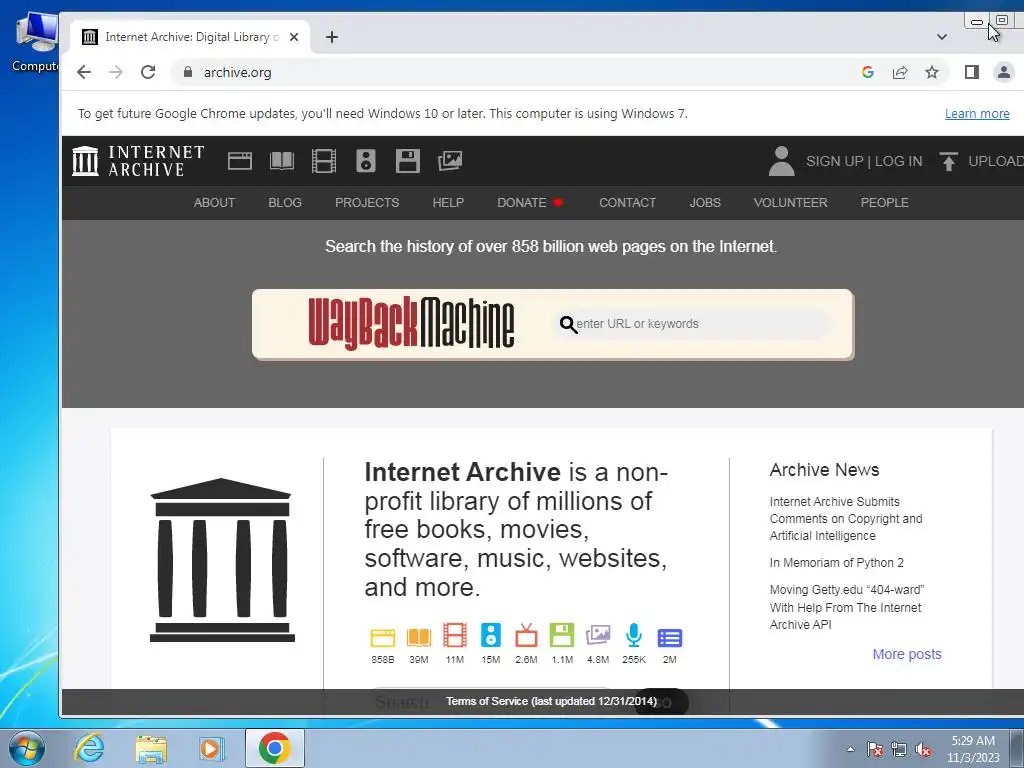Image resolution: width=1024 pixels, height=768 pixels.
Task: Click the network tray icon
Action: 899,750
